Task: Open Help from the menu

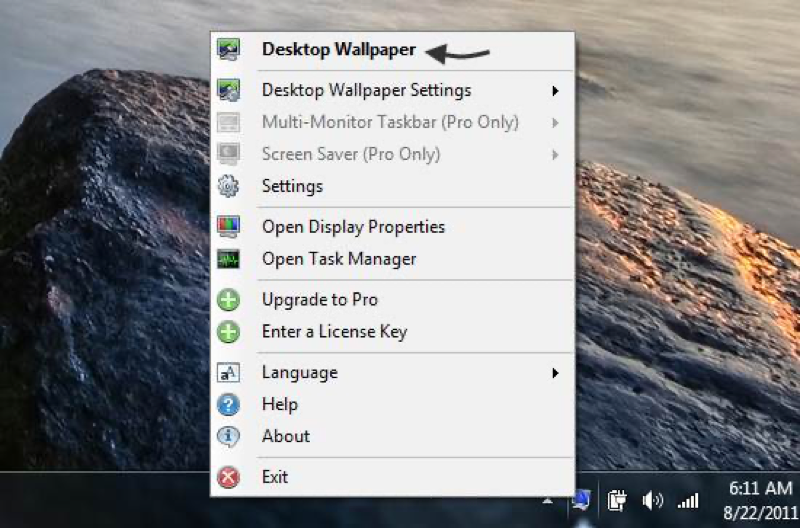Action: pos(392,405)
